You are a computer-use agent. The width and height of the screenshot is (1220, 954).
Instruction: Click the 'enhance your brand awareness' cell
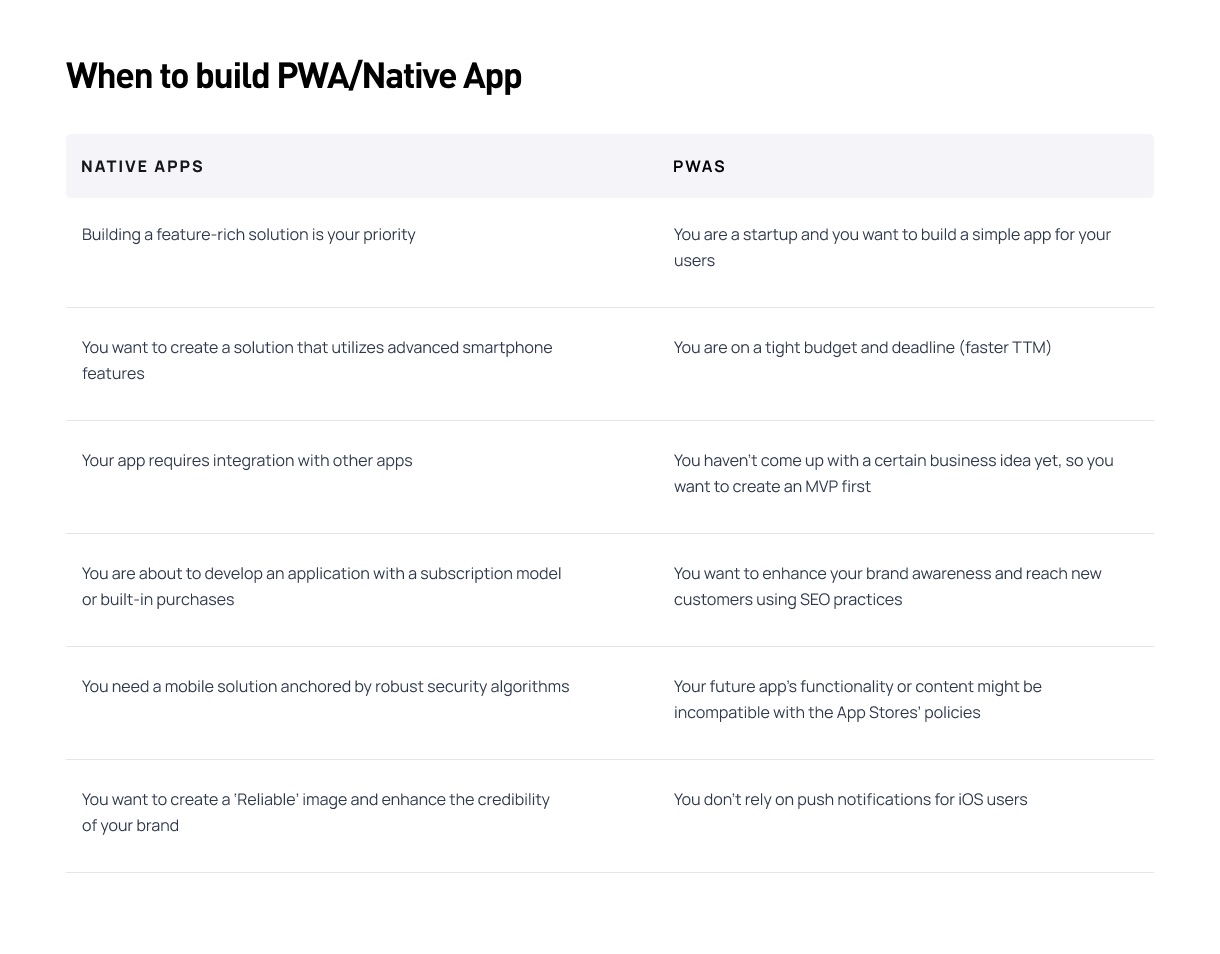(887, 586)
